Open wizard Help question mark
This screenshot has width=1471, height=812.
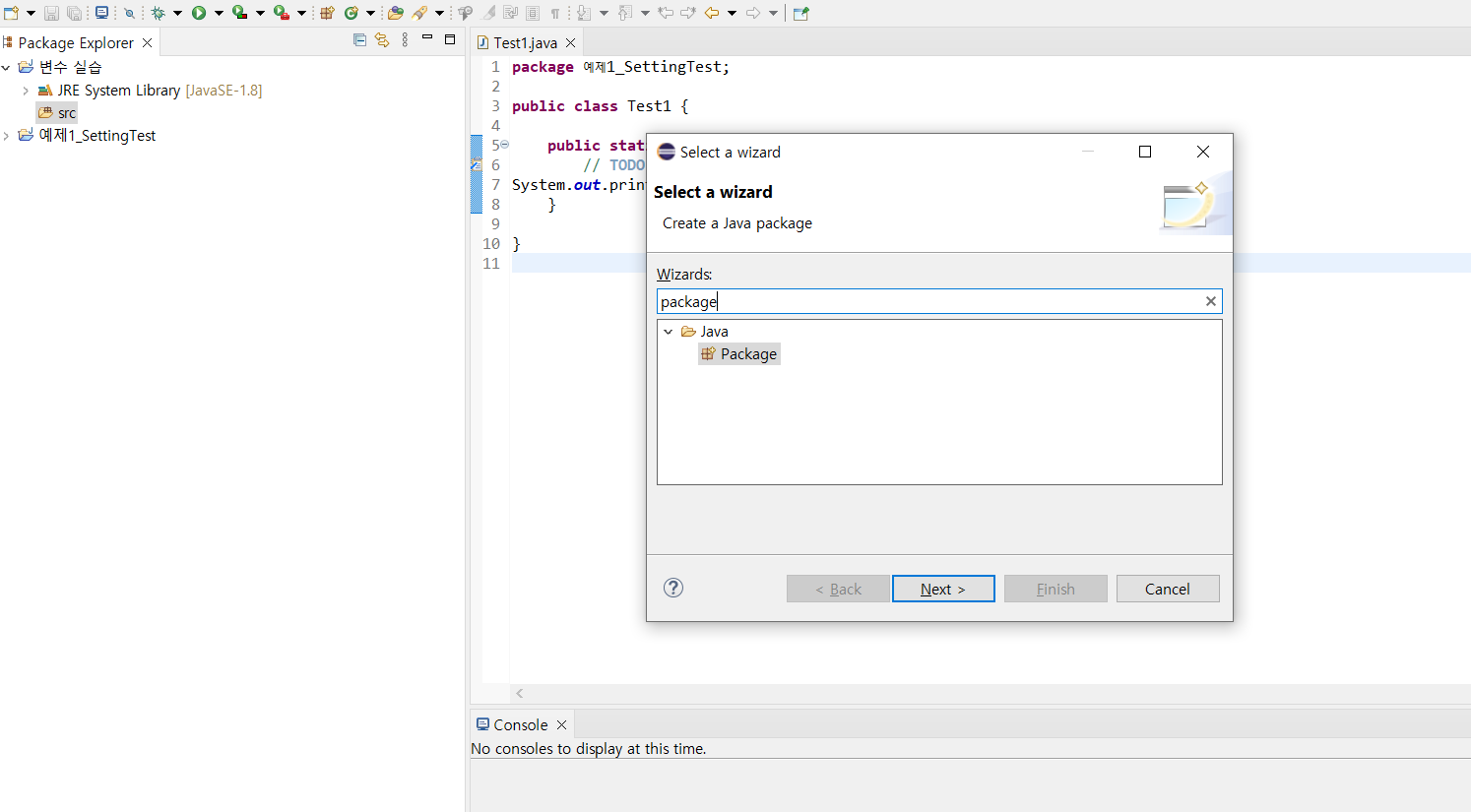click(x=673, y=588)
